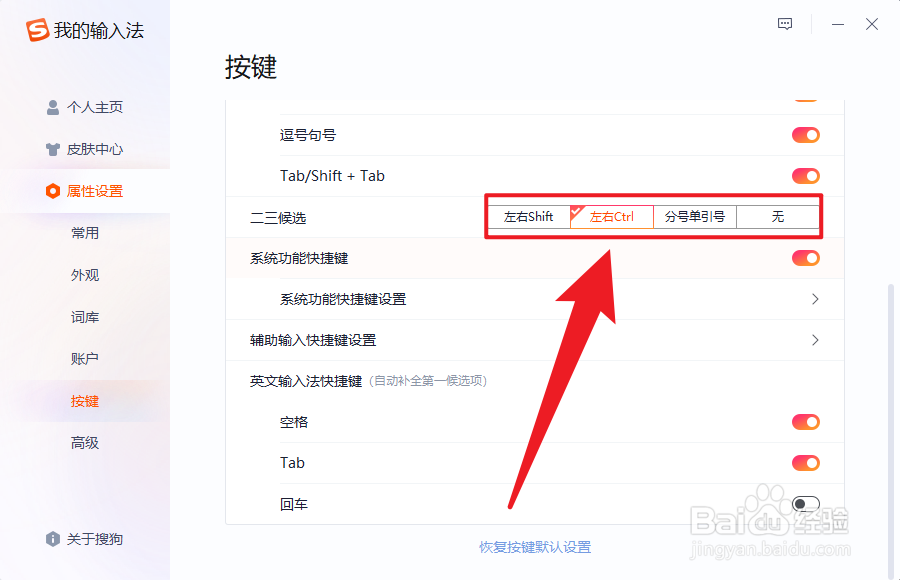Open 个人主页 from the sidebar
The width and height of the screenshot is (900, 580).
(95, 107)
